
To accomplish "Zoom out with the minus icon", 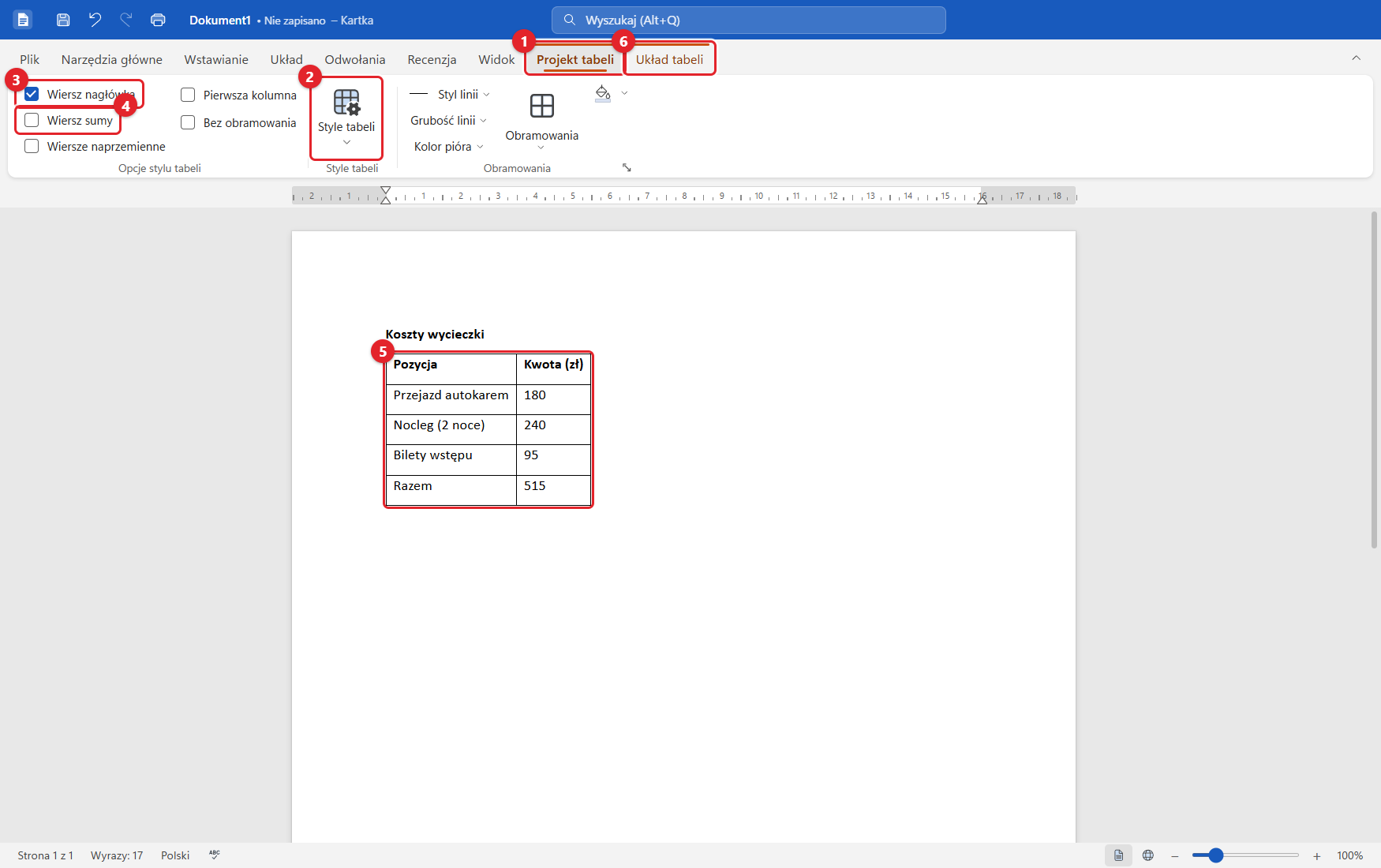I will click(1174, 856).
